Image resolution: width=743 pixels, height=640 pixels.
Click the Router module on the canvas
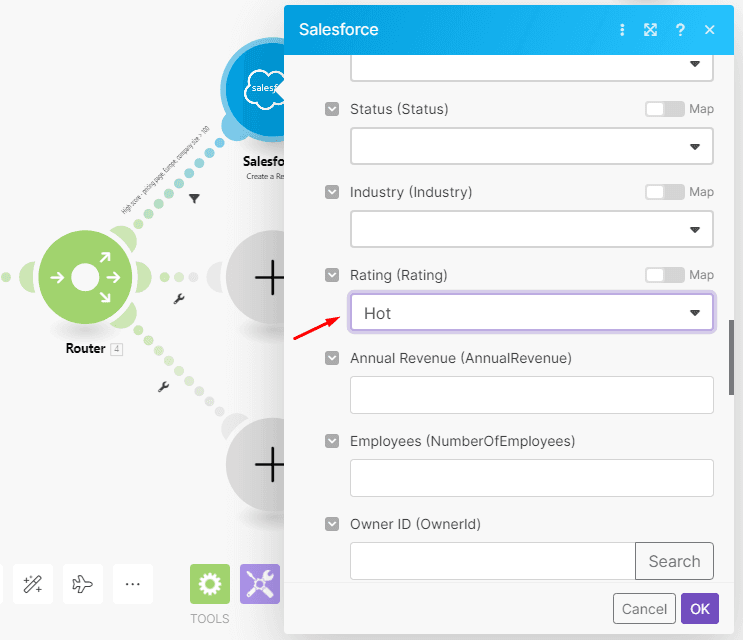pyautogui.click(x=85, y=277)
